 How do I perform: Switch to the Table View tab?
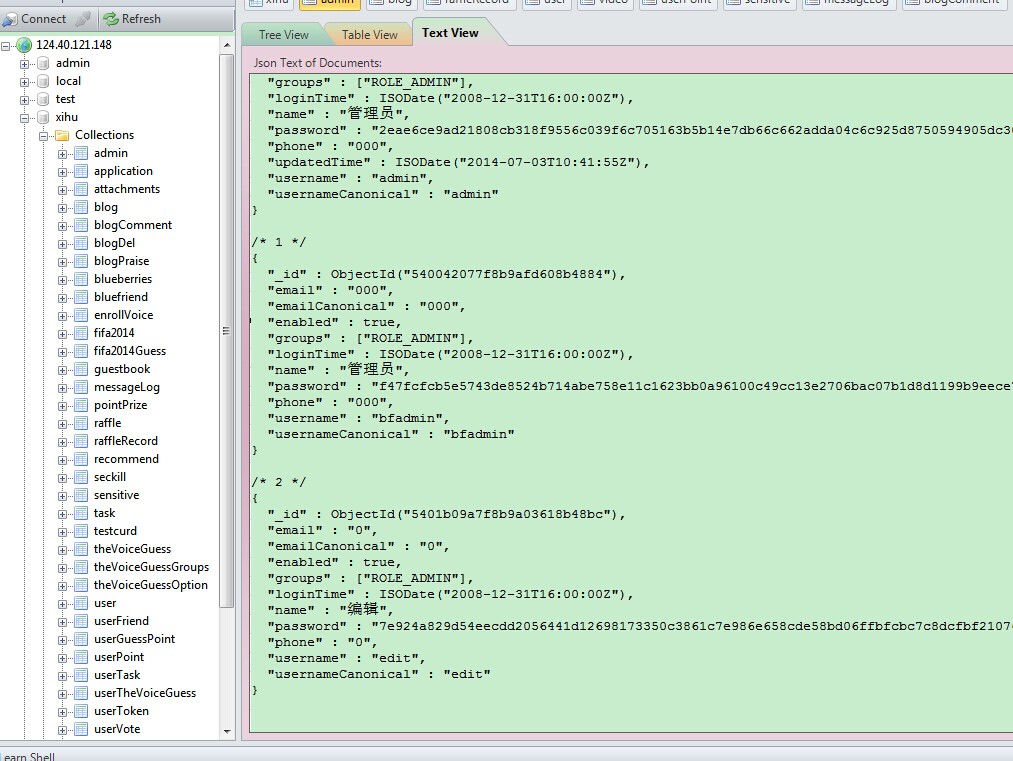point(370,35)
